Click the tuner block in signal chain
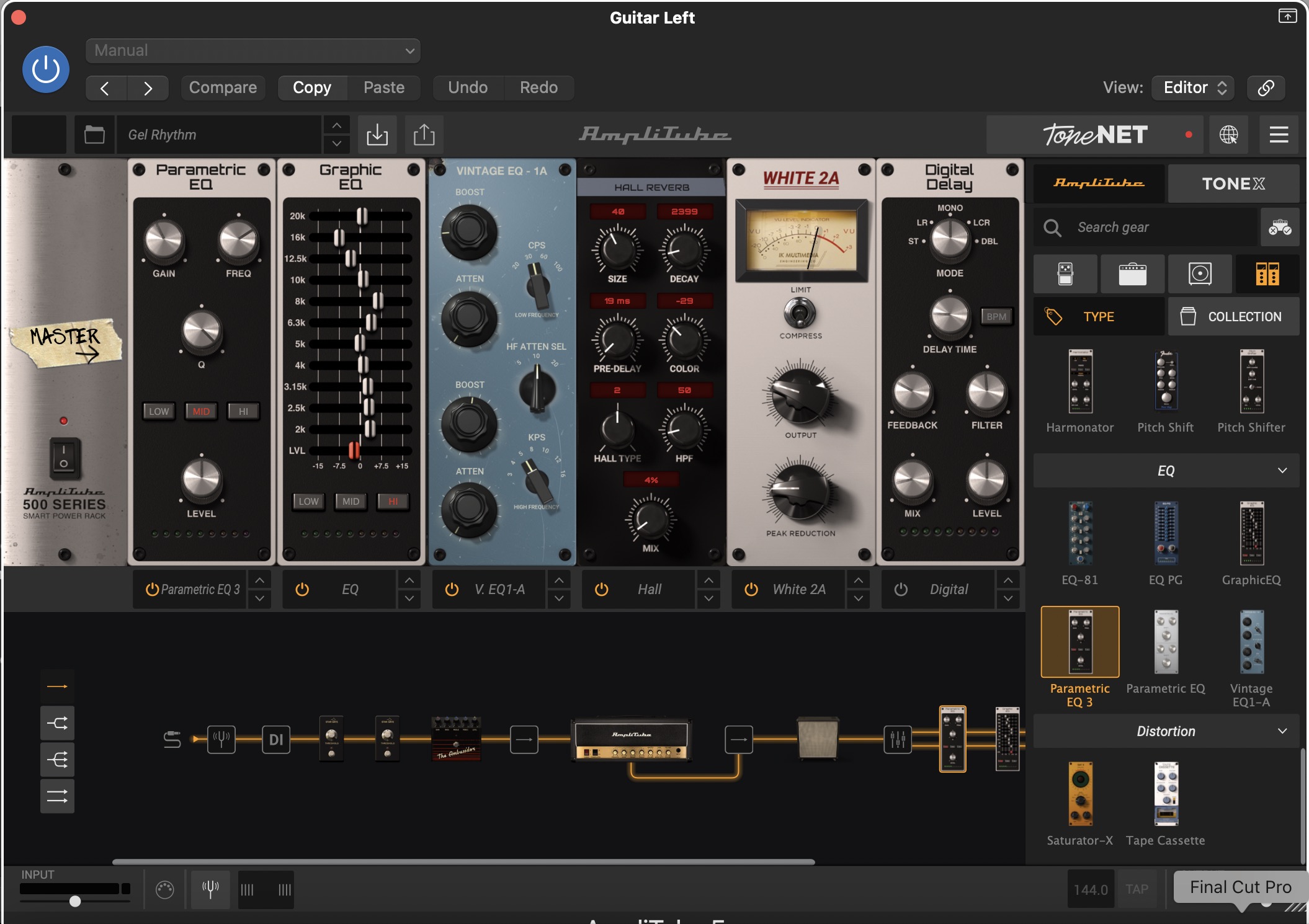 click(x=221, y=739)
